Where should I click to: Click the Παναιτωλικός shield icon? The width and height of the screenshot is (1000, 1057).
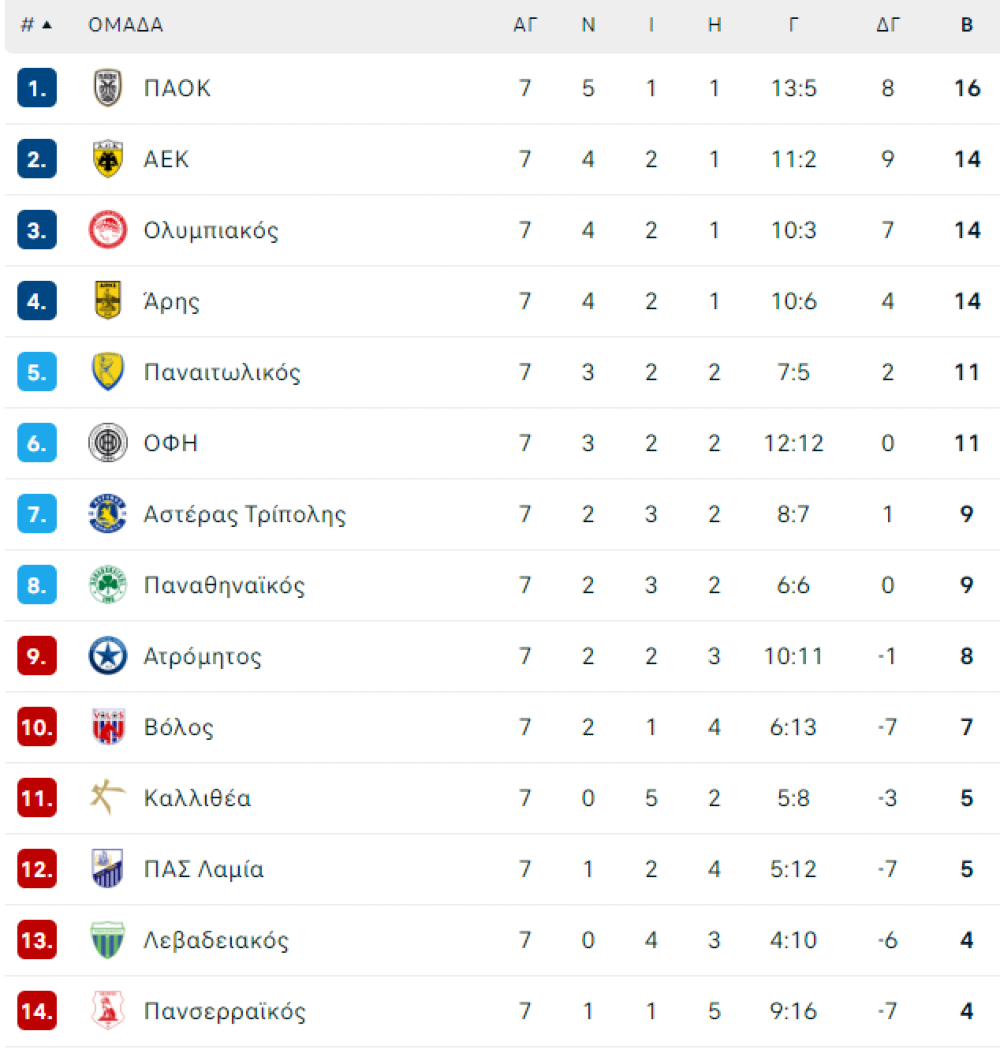coord(107,372)
